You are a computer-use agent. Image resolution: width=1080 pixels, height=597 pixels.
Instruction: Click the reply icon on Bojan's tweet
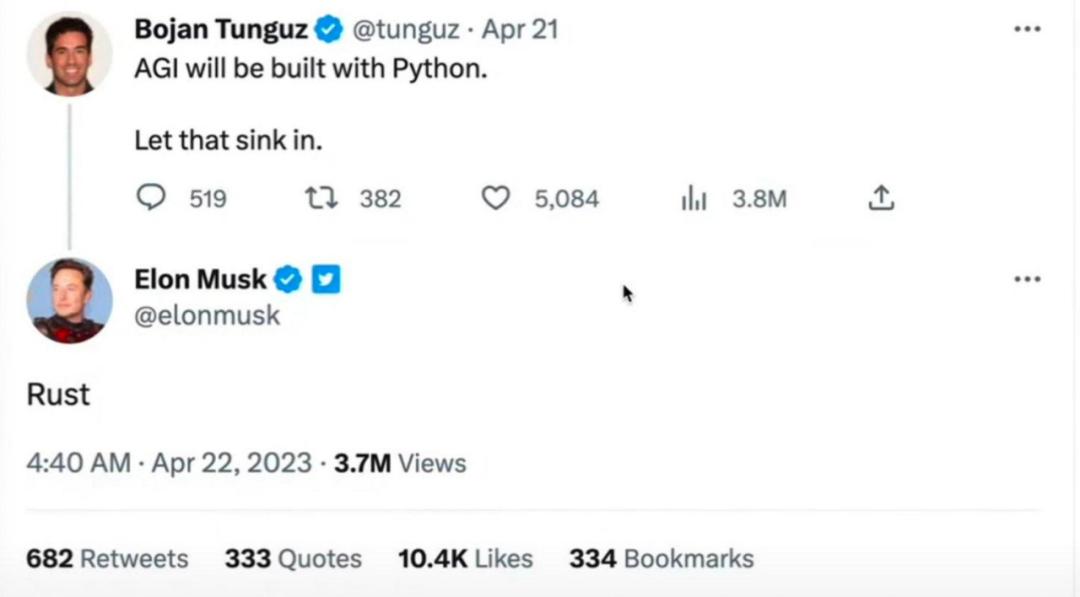[x=150, y=198]
